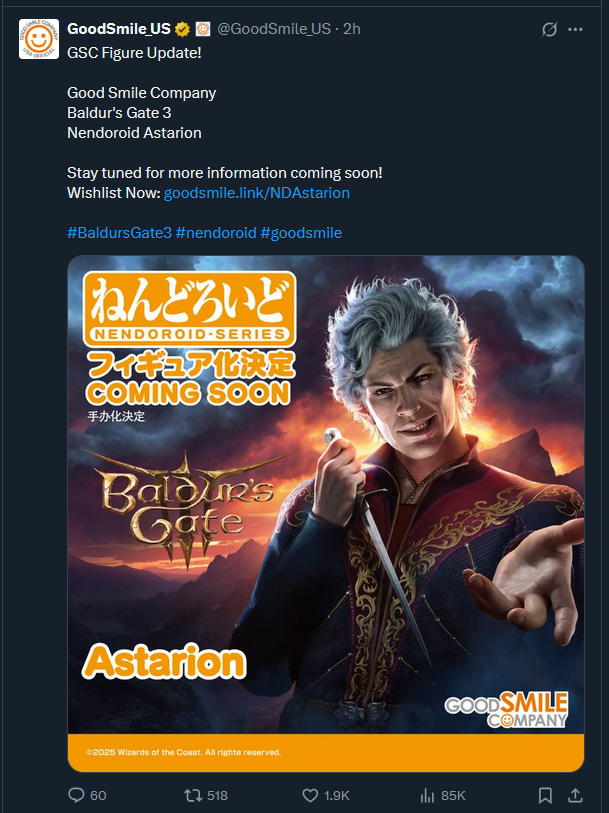Click the reply icon with 60 comments
This screenshot has height=813, width=609.
87,795
